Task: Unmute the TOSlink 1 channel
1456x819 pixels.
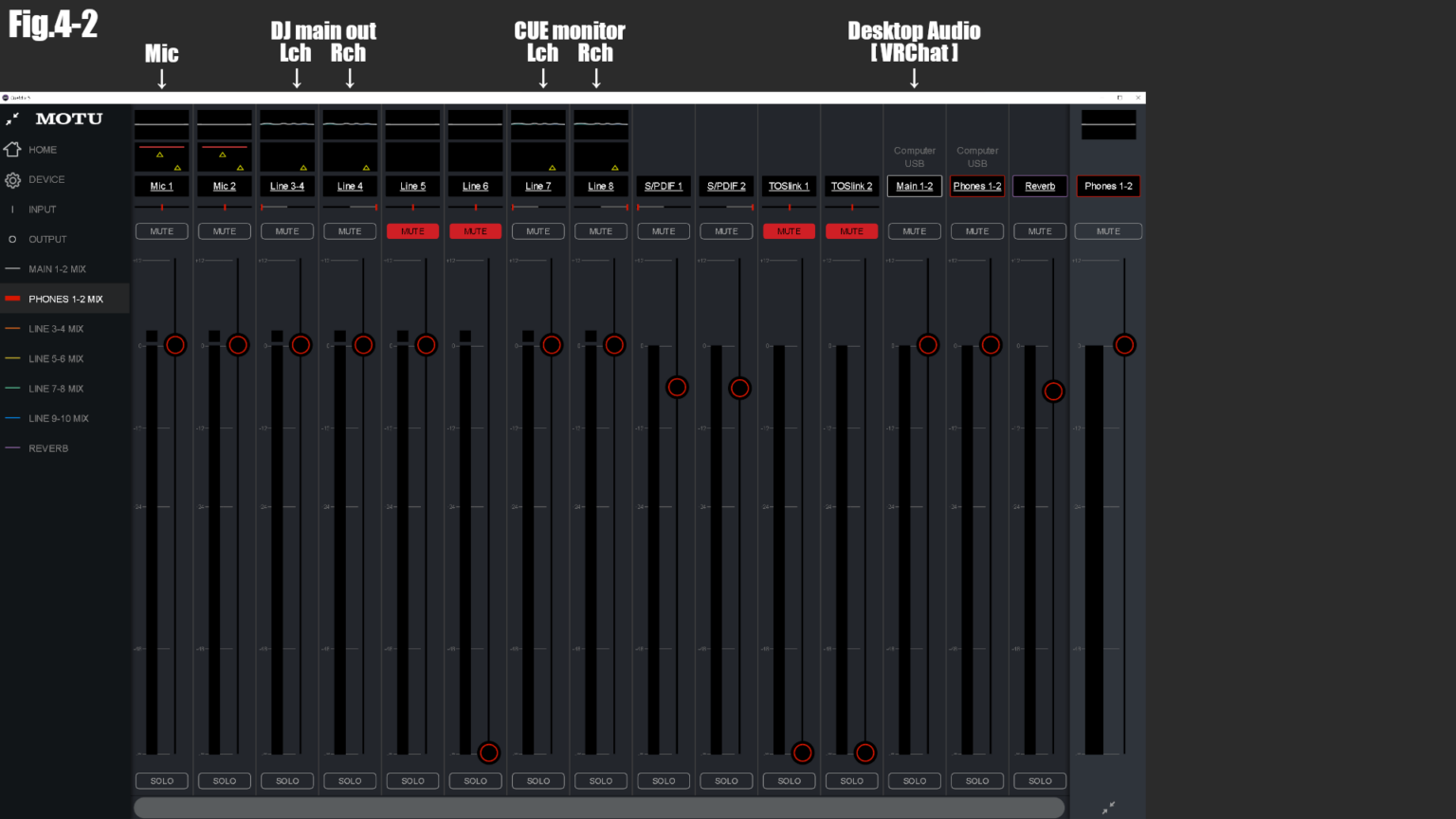Action: click(789, 231)
